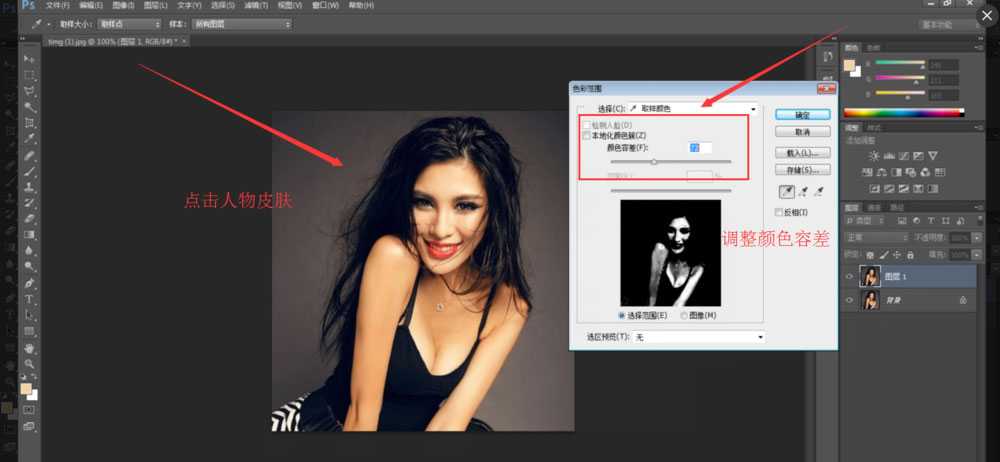Select the Dodge tool
Screen dimensions: 1000x462
pyautogui.click(x=30, y=267)
